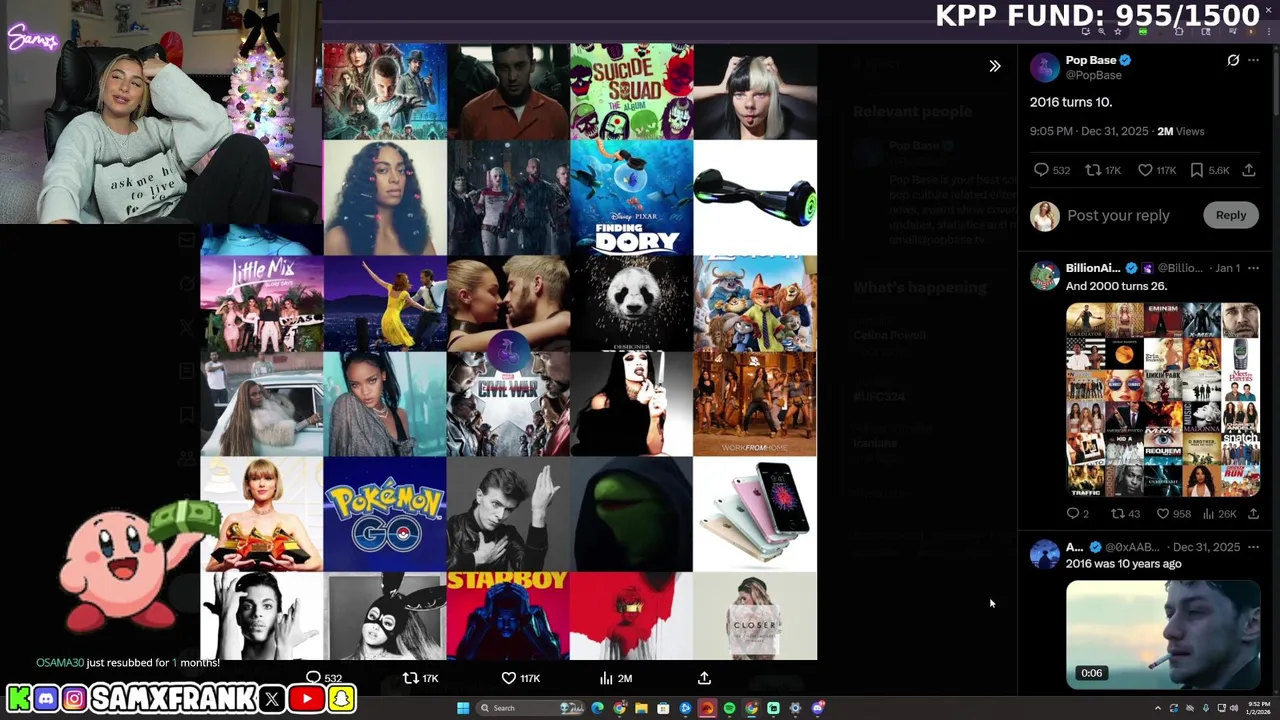Open more options on 2016 was 10 years ago post
1280x720 pixels.
coord(1254,547)
